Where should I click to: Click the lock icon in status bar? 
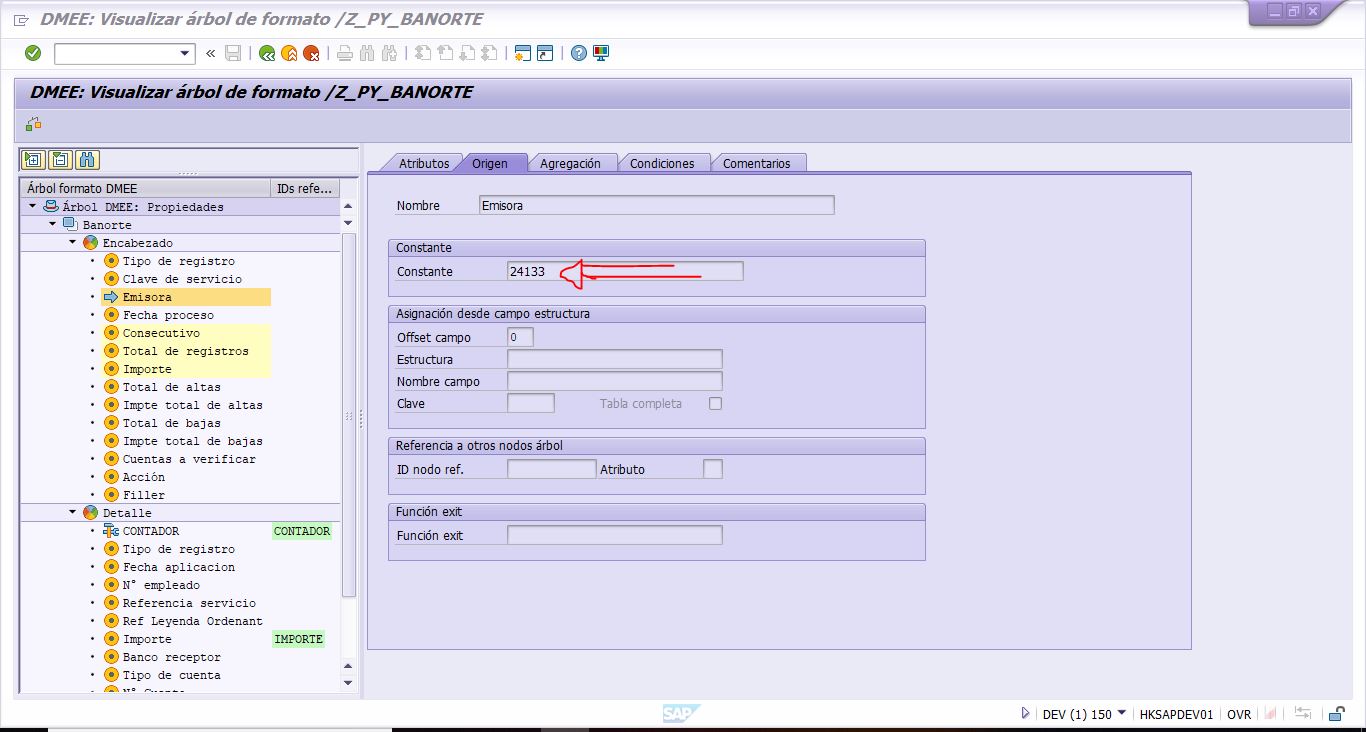coord(1336,714)
